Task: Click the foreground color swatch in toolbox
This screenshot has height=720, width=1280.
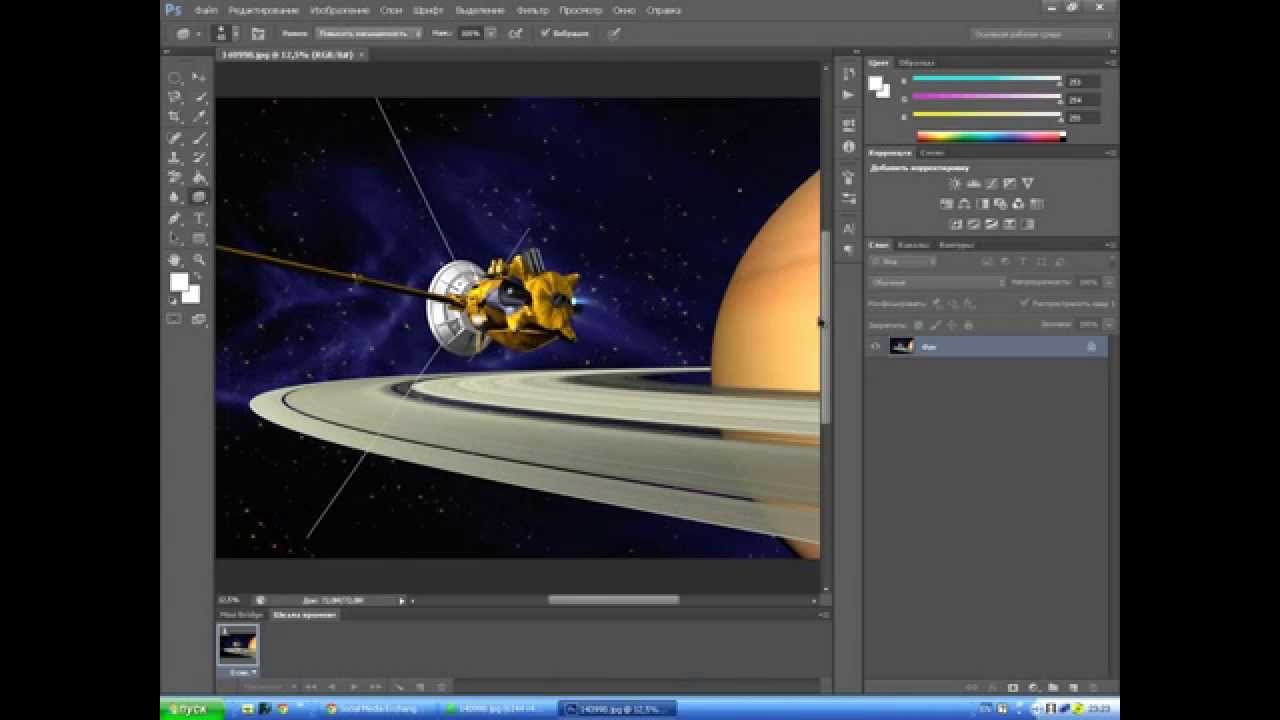Action: click(179, 283)
